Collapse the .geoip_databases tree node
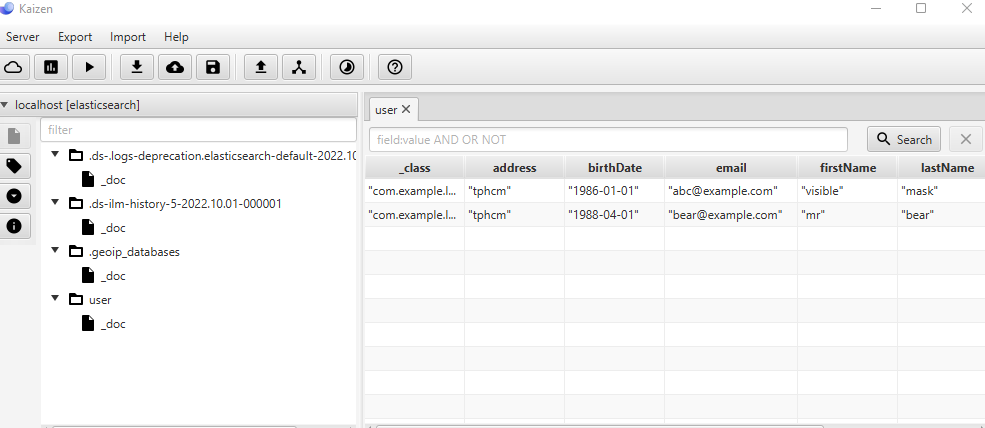The image size is (985, 428). (55, 252)
